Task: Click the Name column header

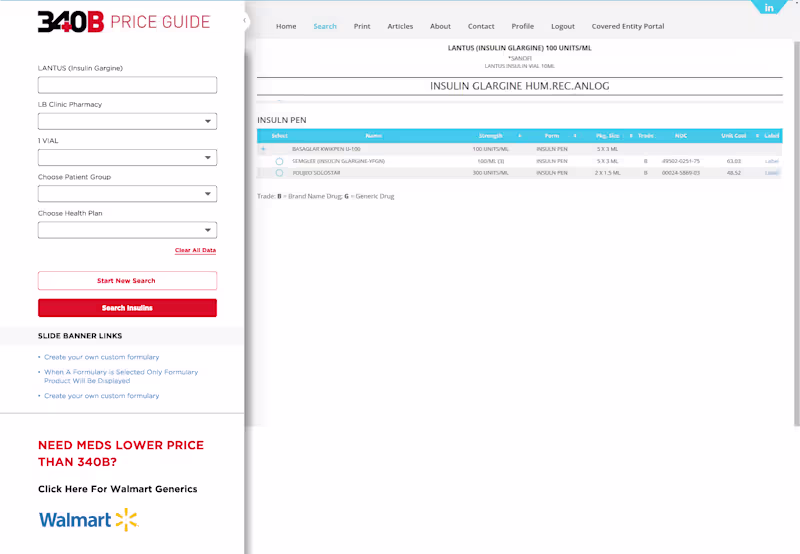Action: [373, 136]
